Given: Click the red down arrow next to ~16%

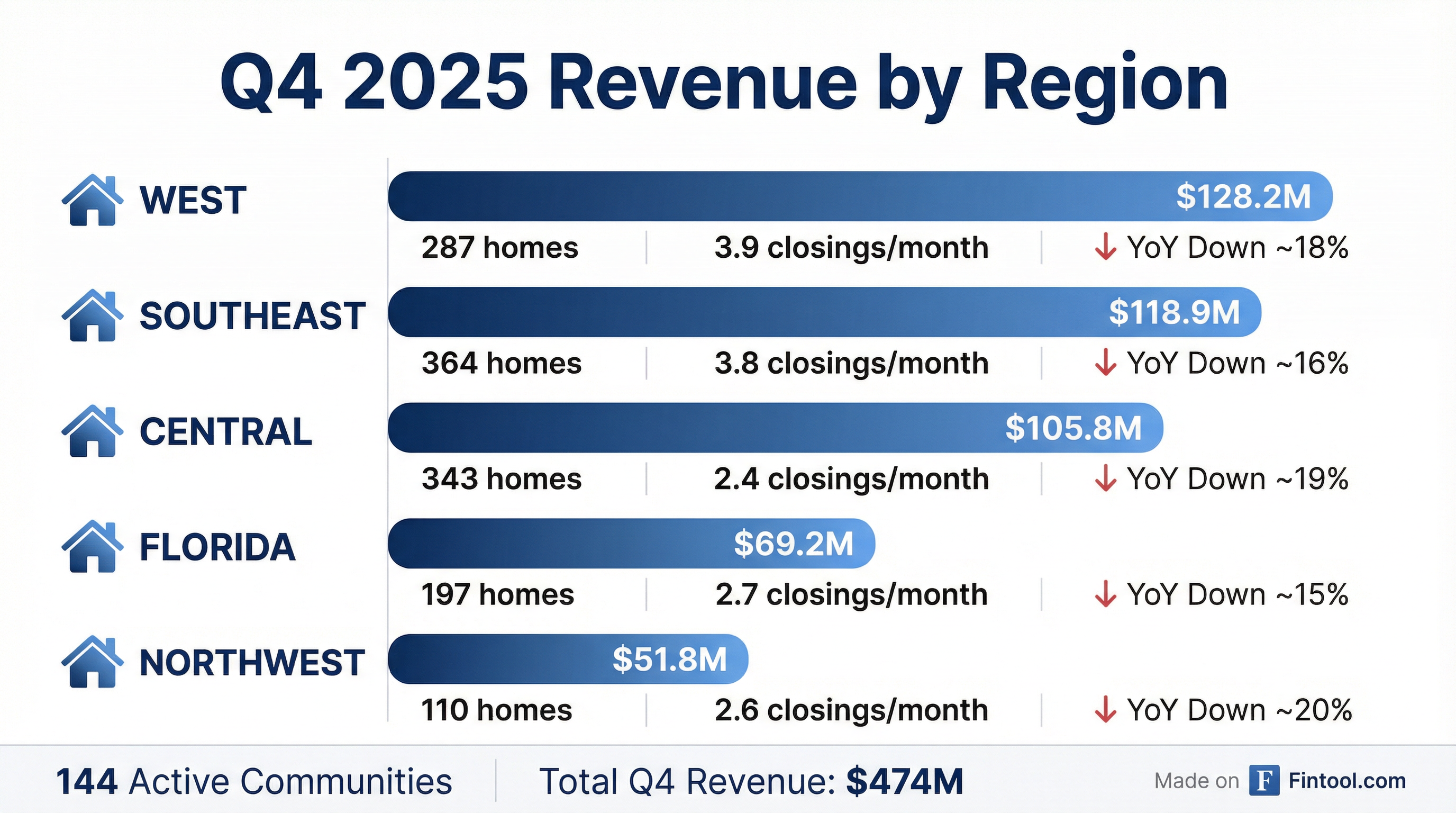Looking at the screenshot, I should 1105,363.
